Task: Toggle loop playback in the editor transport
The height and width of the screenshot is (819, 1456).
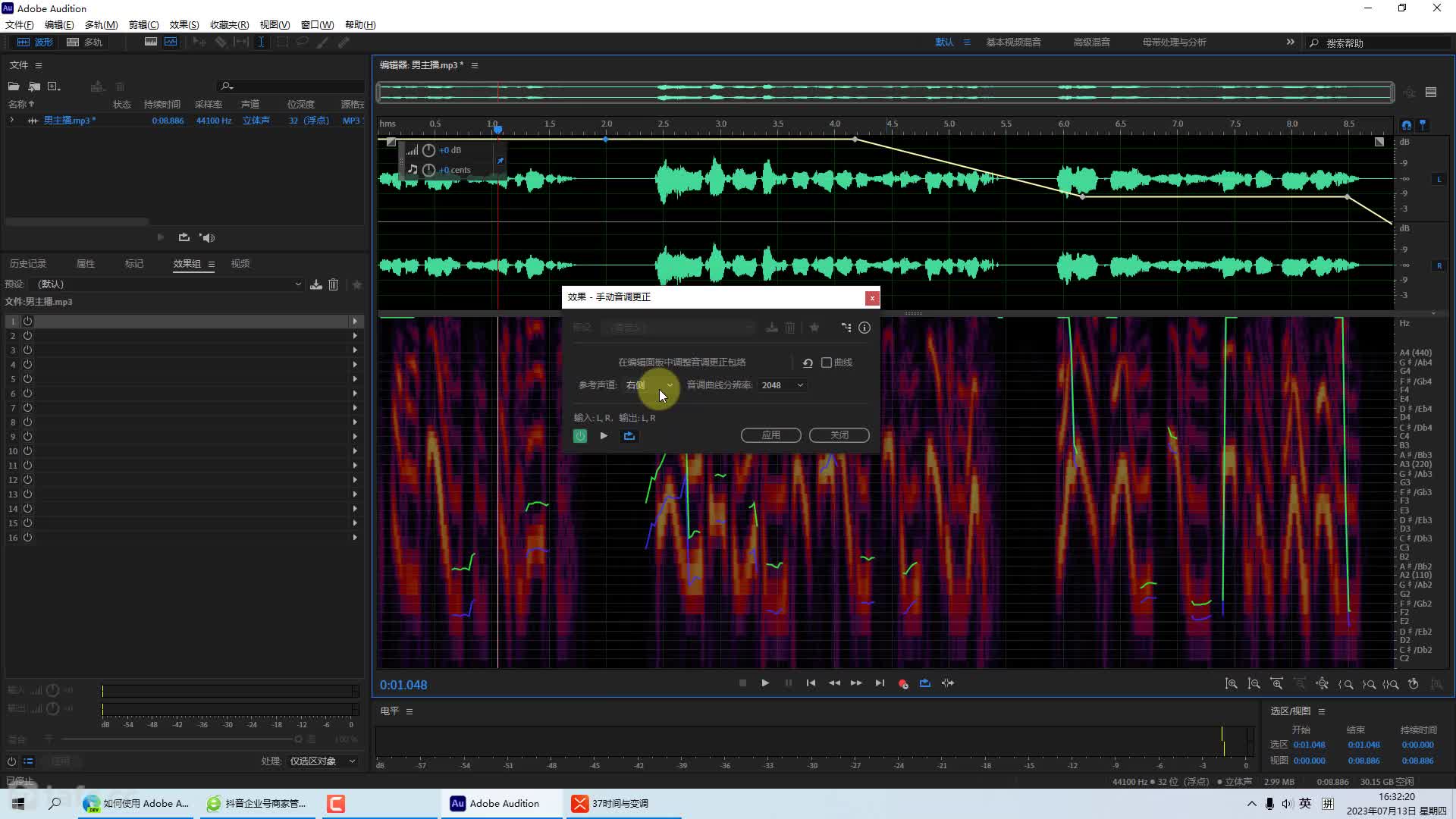Action: pos(925,683)
